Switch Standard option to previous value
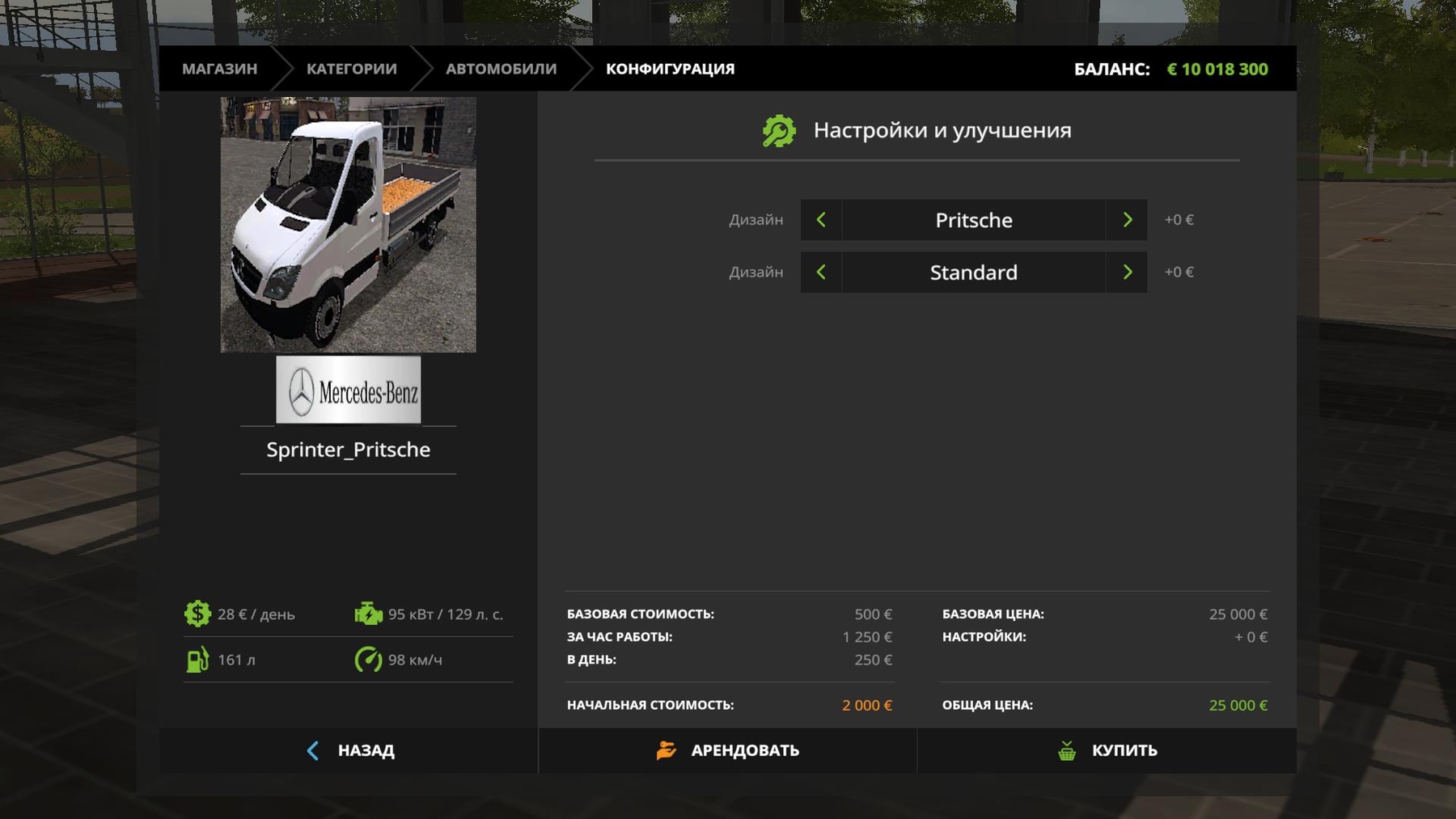This screenshot has width=1456, height=819. (x=821, y=272)
